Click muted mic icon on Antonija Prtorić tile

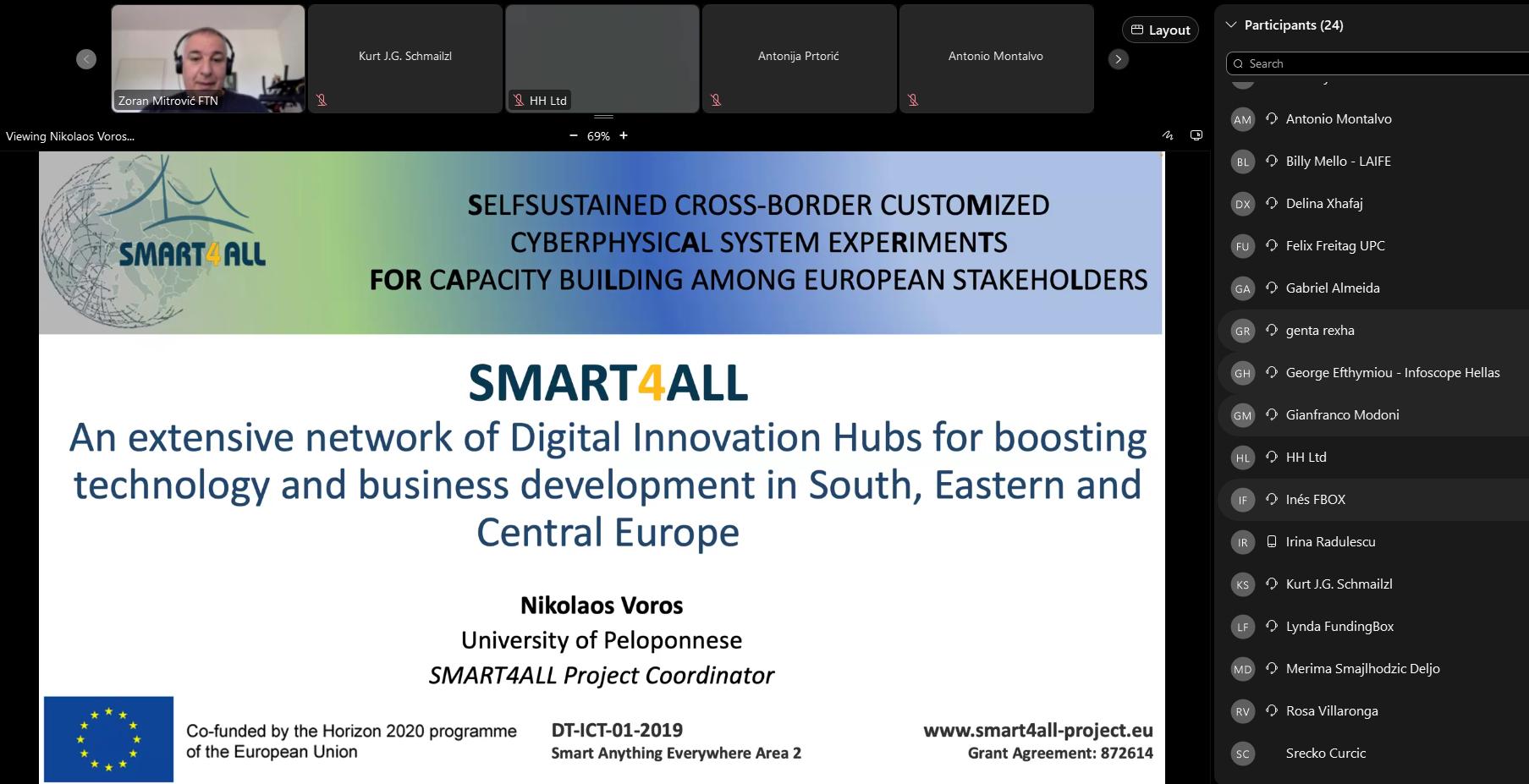pyautogui.click(x=716, y=100)
